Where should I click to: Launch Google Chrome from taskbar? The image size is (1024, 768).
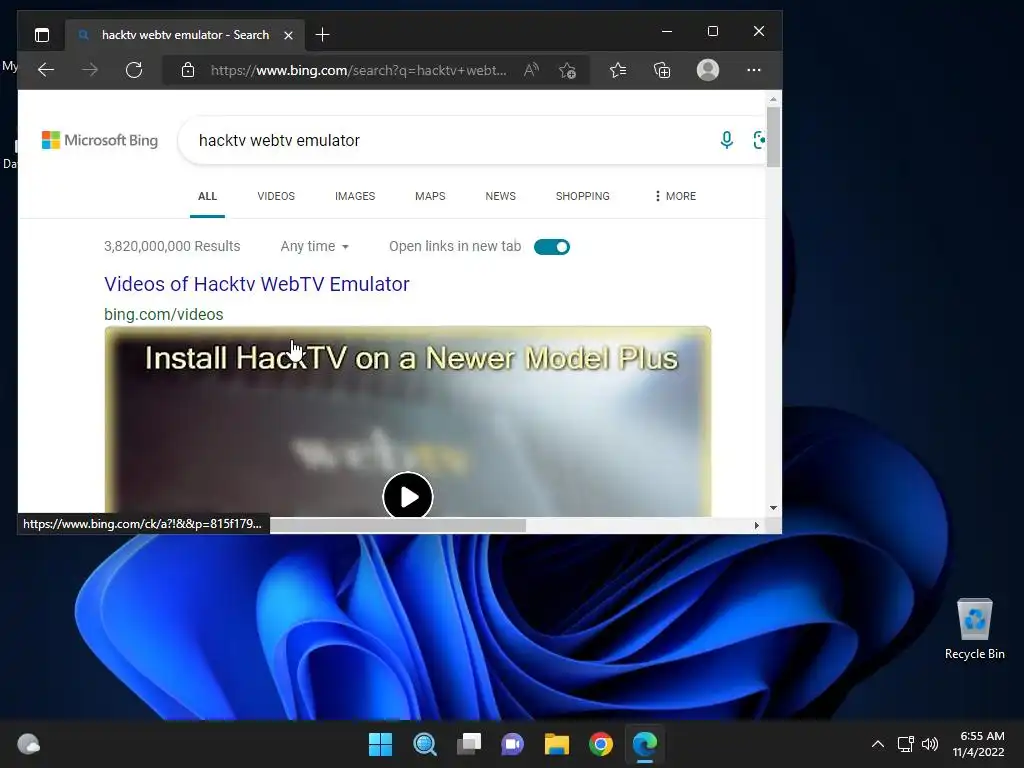(601, 744)
